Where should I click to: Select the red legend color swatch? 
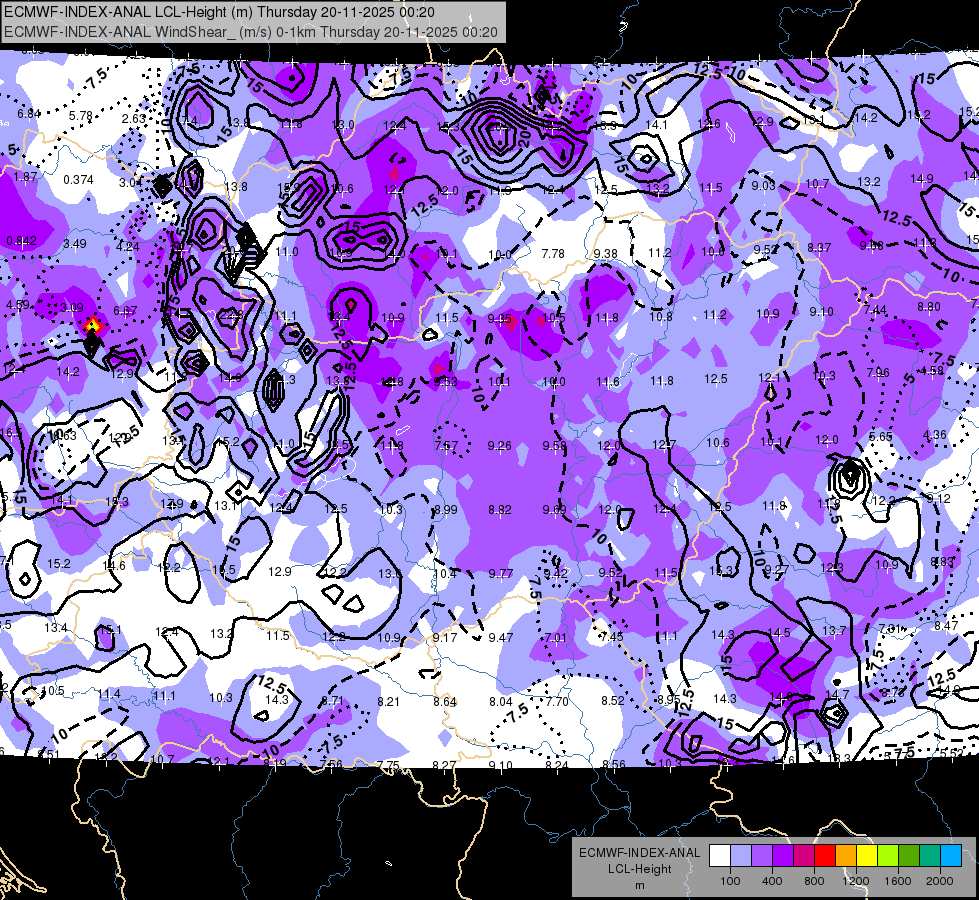coord(825,855)
